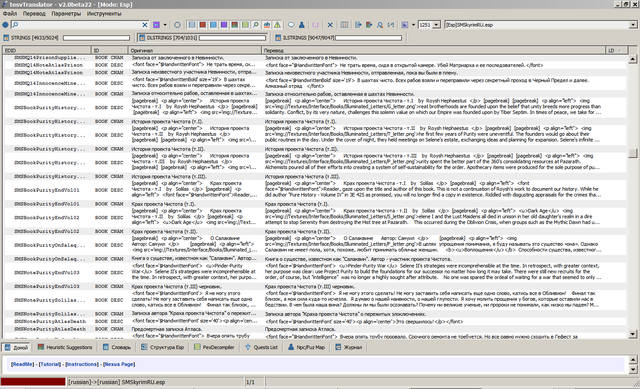Open the Домой bottom tab
640x389 pixels.
click(17, 347)
